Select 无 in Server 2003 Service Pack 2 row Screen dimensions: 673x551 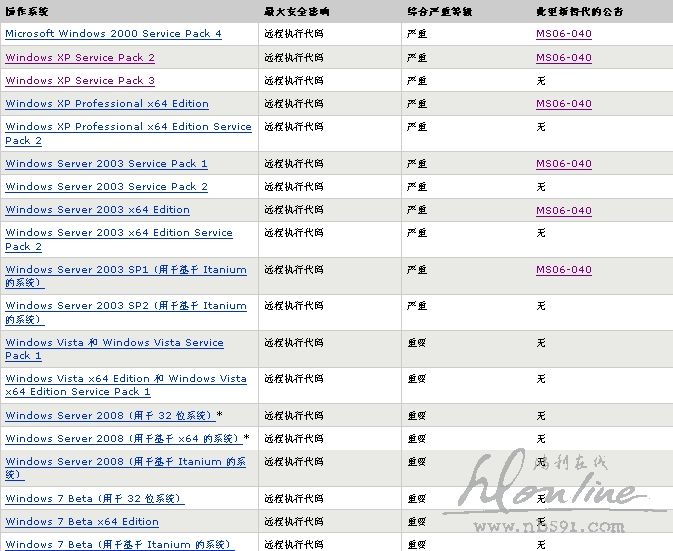[x=541, y=187]
